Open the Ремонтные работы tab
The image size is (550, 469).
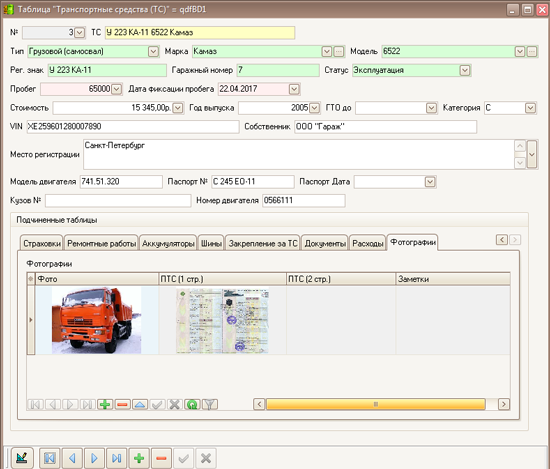coord(101,243)
